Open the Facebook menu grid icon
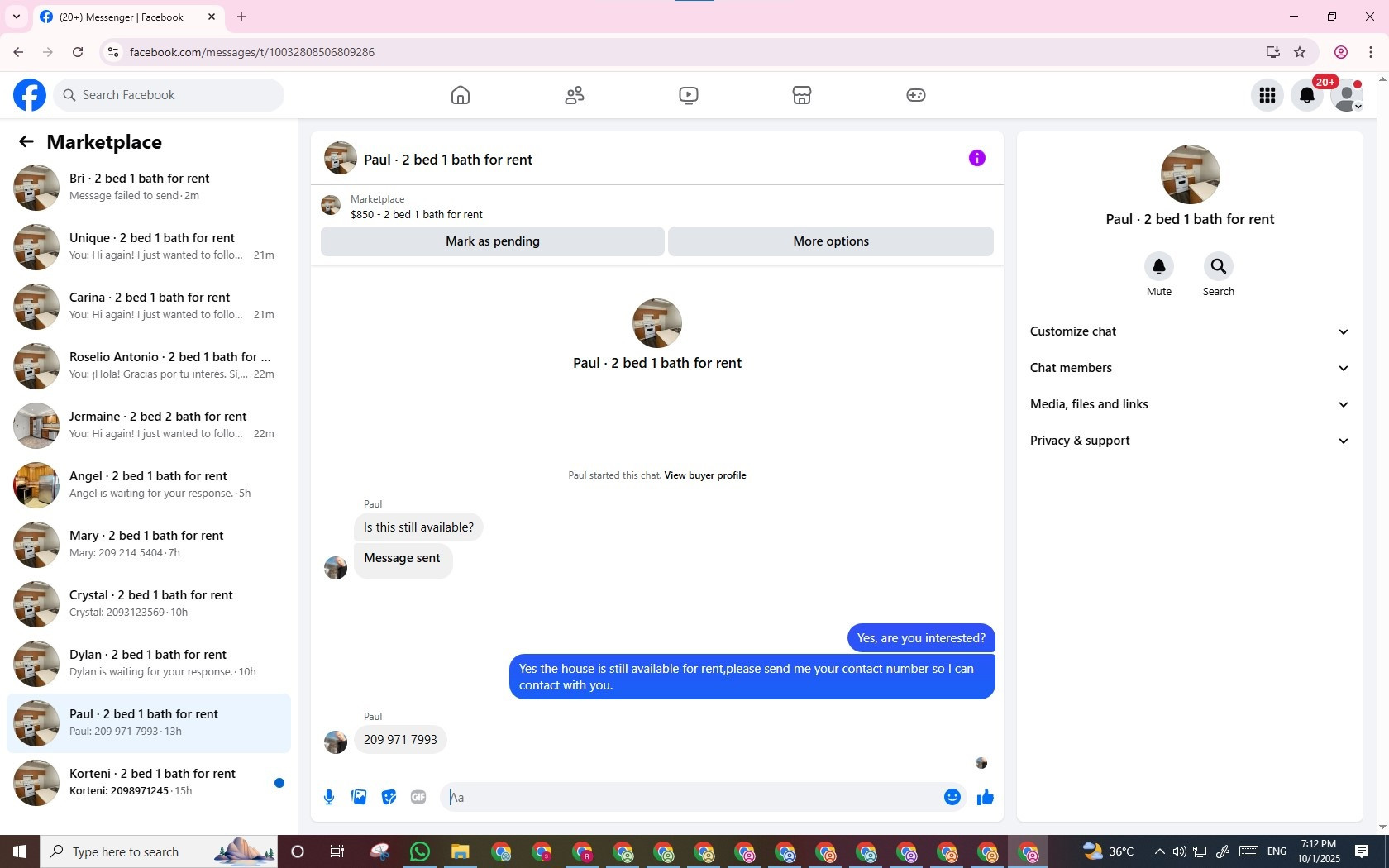This screenshot has height=868, width=1389. (x=1267, y=95)
